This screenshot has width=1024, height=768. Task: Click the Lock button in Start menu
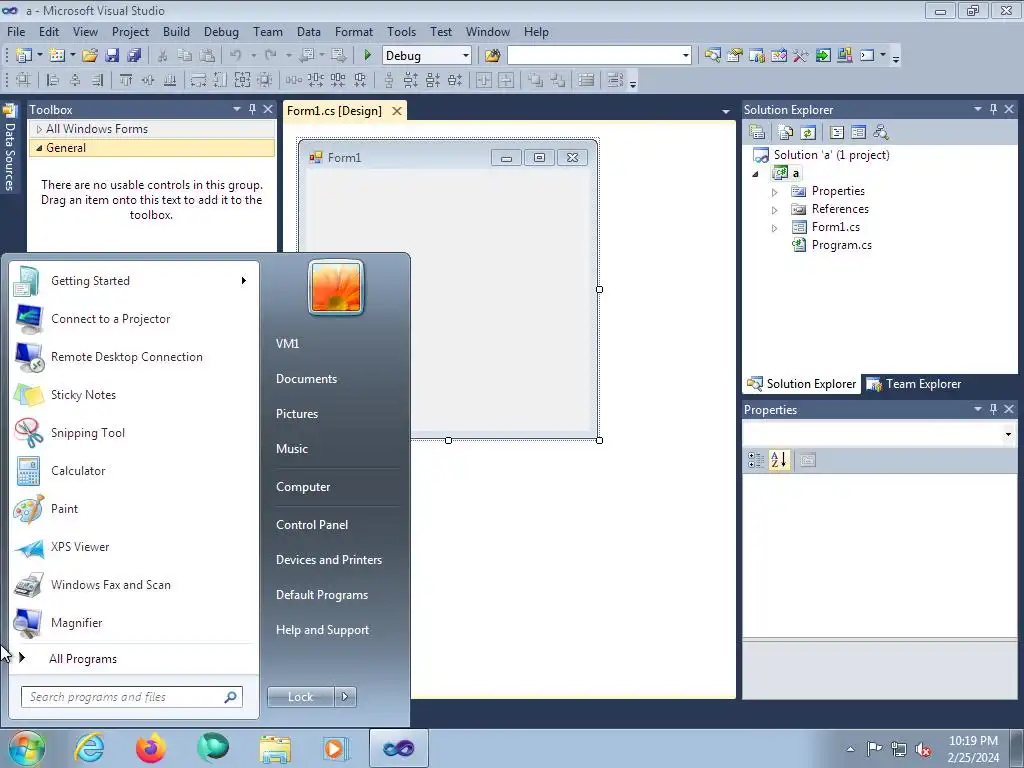click(300, 697)
